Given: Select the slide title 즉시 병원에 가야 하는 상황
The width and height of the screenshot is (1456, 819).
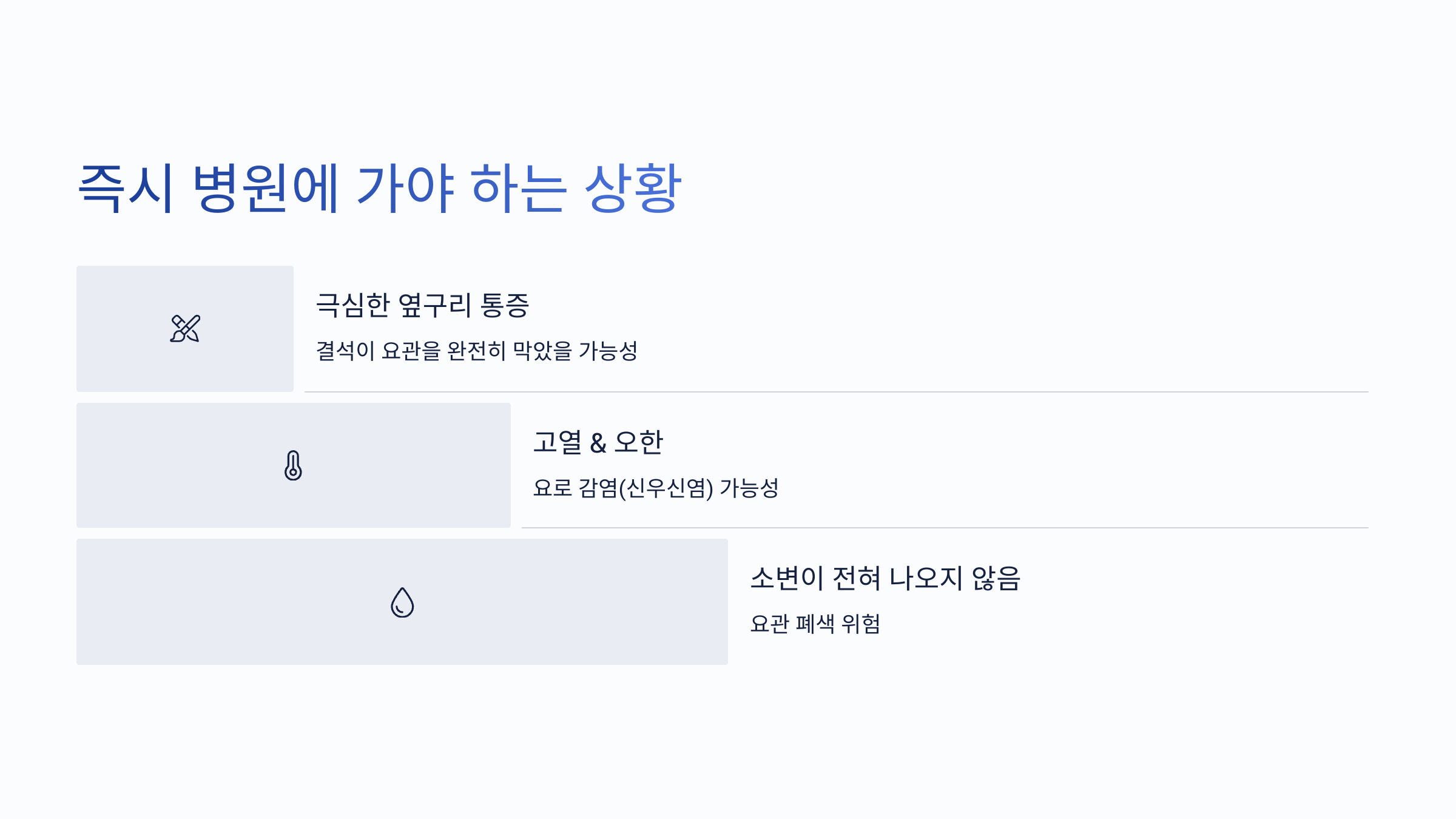Looking at the screenshot, I should click(380, 188).
